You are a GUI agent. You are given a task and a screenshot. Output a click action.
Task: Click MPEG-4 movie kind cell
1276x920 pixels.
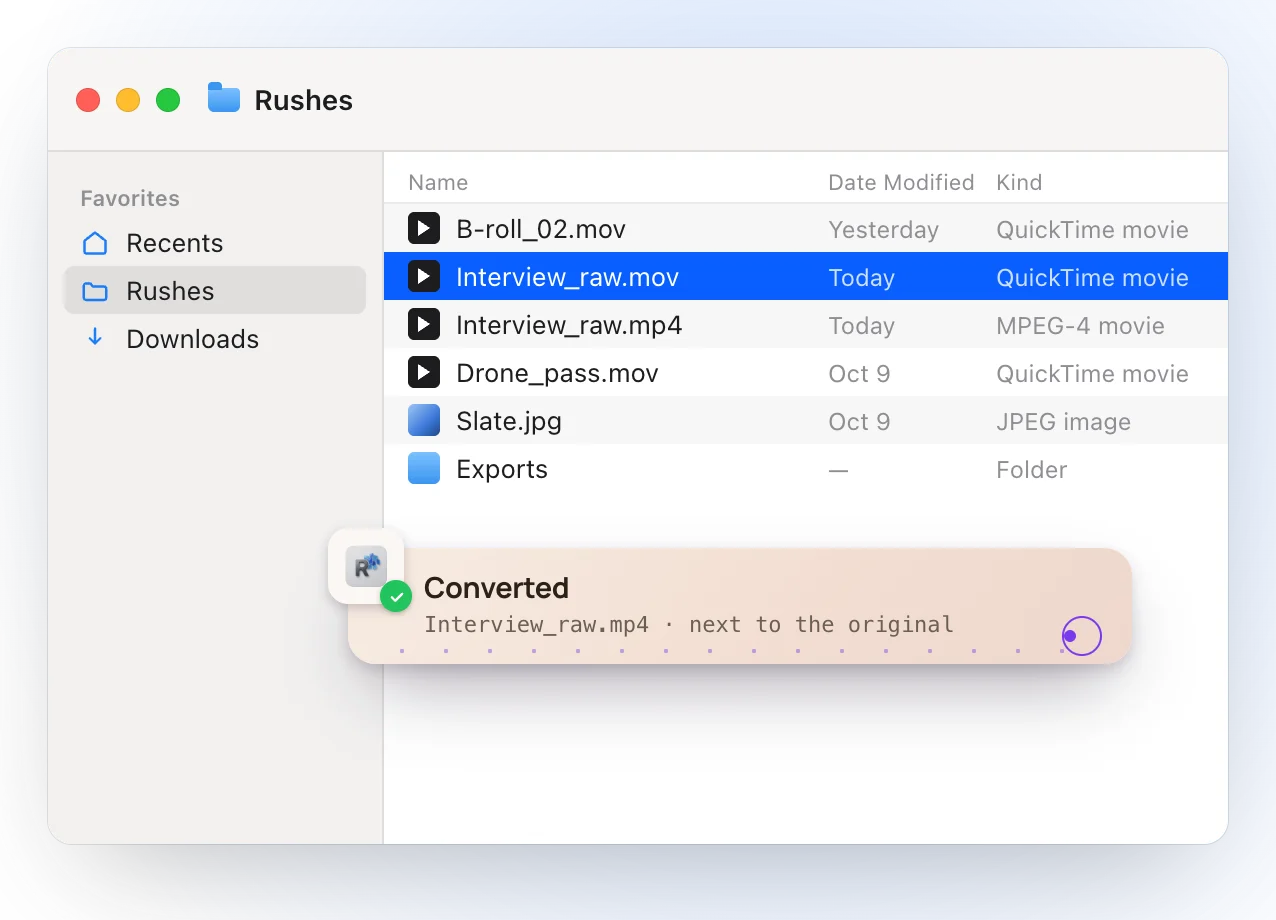[x=1080, y=325]
